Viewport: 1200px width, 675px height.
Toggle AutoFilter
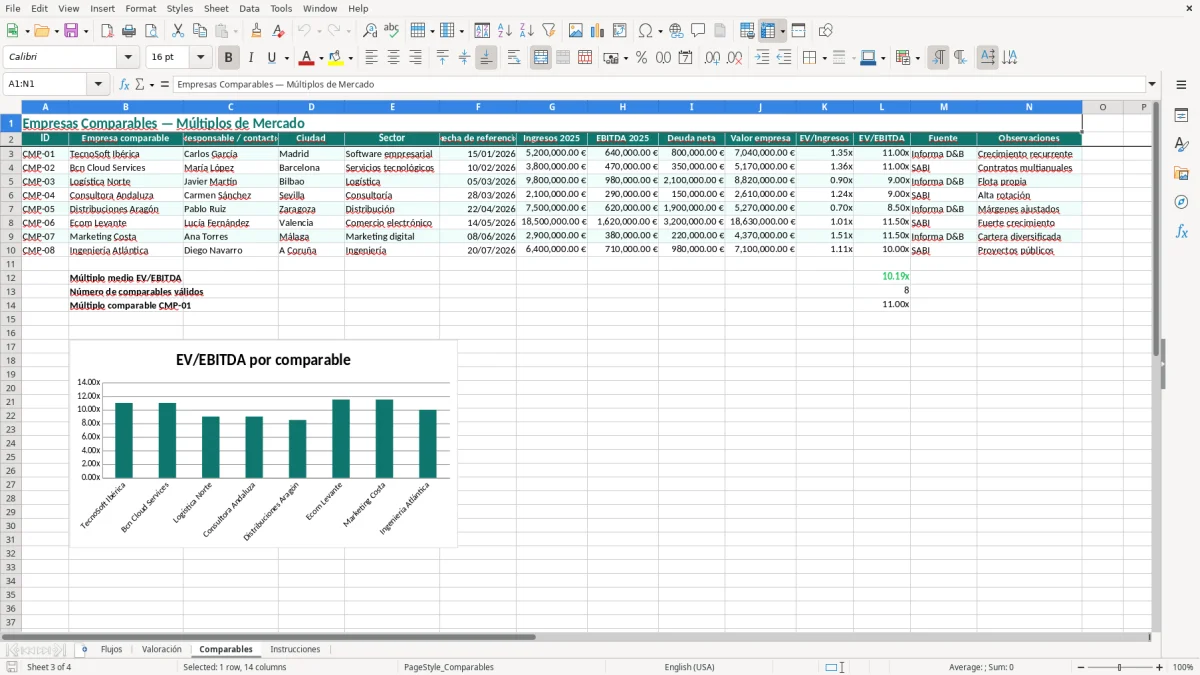[x=548, y=31]
